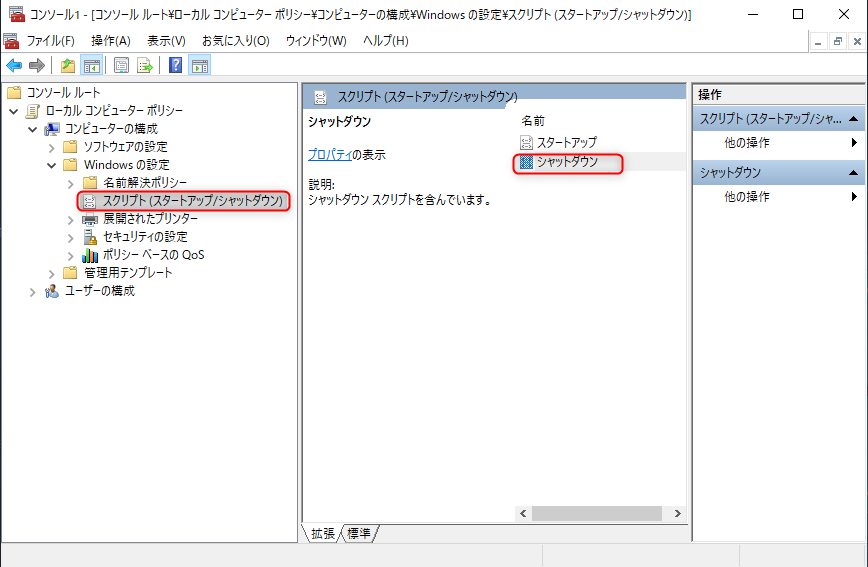The height and width of the screenshot is (567, 868).
Task: Expand 名前解決ポリシー node
Action: pyautogui.click(x=71, y=184)
